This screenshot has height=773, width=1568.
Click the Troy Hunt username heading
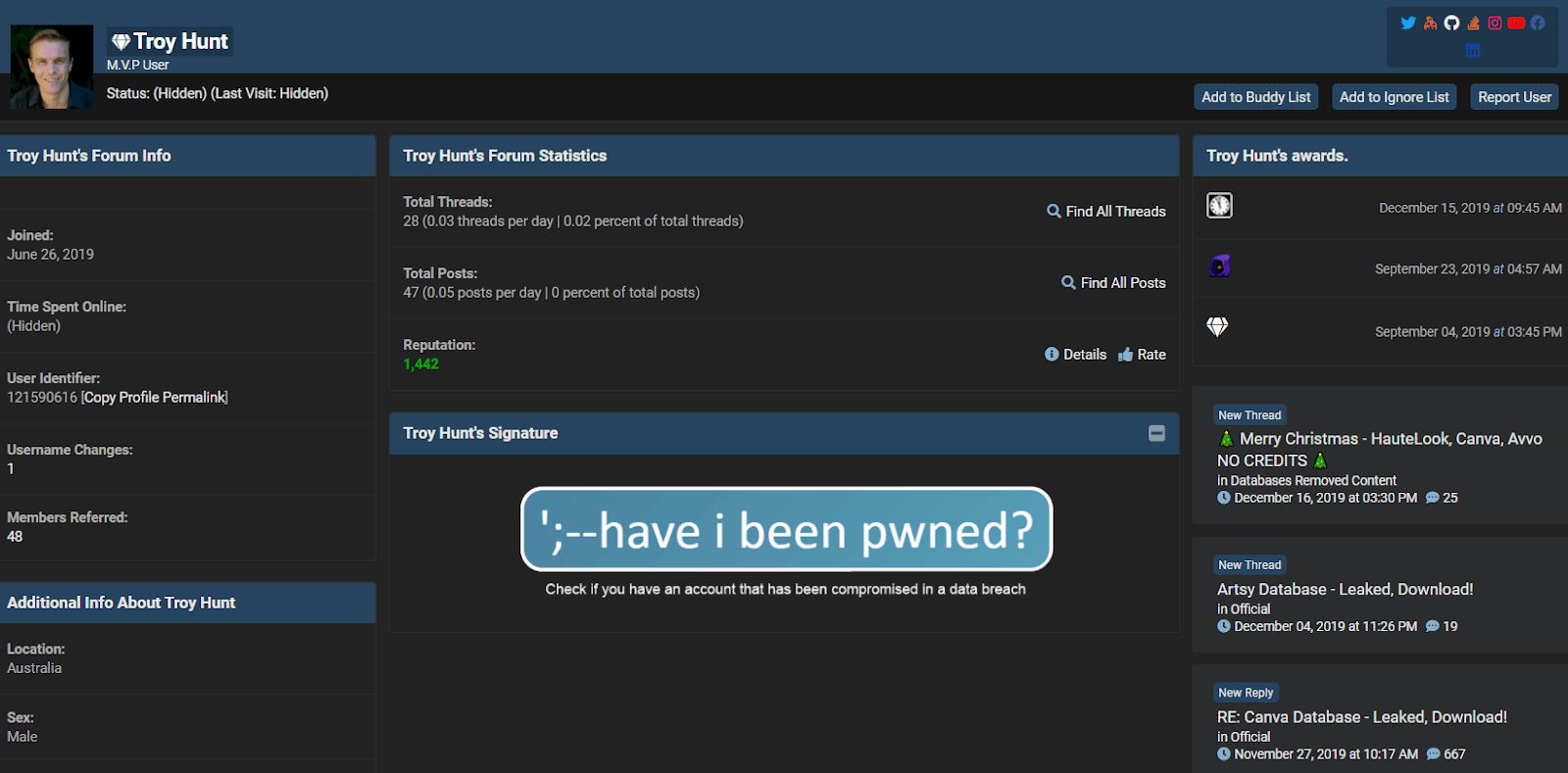(180, 41)
